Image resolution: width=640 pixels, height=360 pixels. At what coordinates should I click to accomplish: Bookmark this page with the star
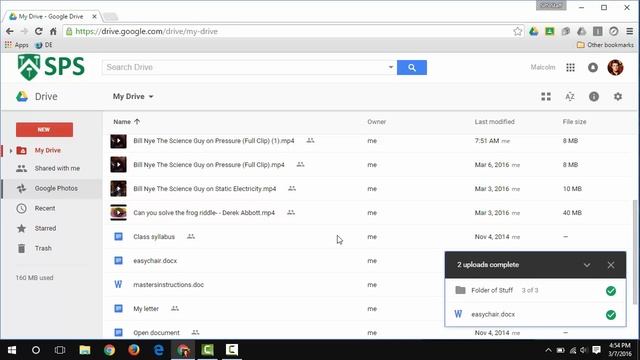(x=518, y=31)
